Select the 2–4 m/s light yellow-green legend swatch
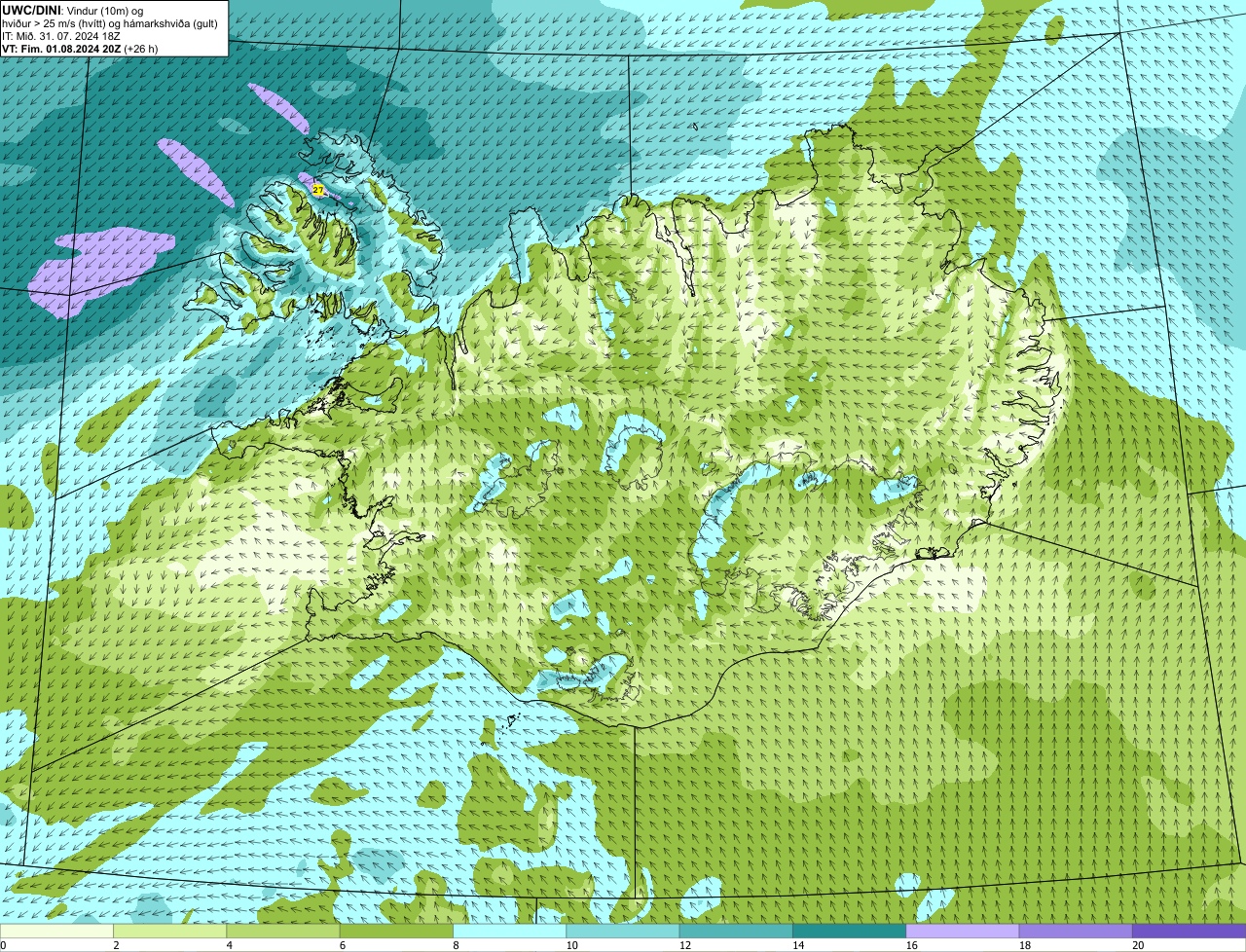This screenshot has width=1246, height=952. click(x=170, y=931)
